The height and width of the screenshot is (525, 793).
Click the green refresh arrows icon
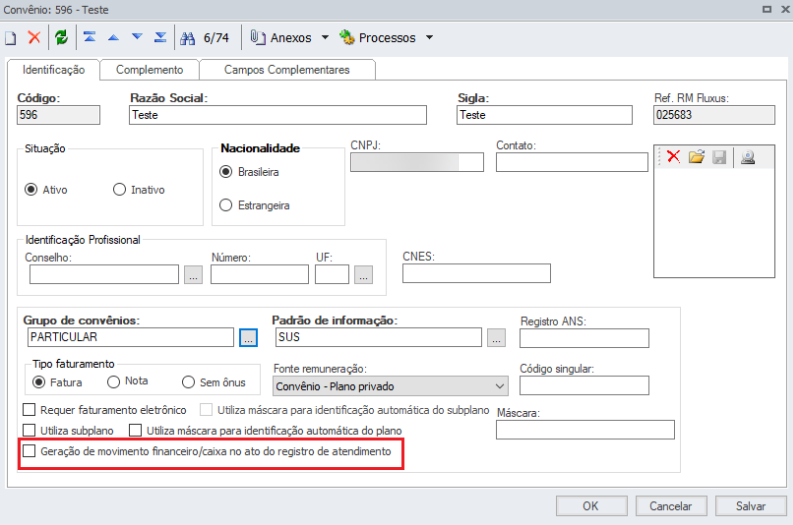pyautogui.click(x=62, y=37)
